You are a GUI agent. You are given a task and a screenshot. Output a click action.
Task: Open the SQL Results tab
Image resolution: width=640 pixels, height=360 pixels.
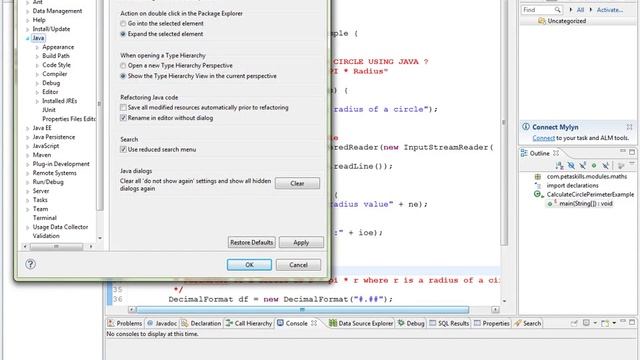coord(449,323)
